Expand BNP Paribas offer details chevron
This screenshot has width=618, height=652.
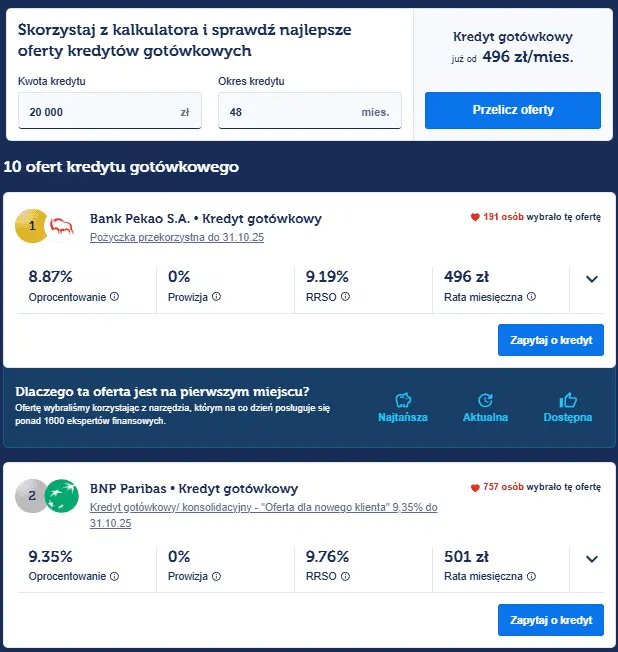pyautogui.click(x=591, y=559)
